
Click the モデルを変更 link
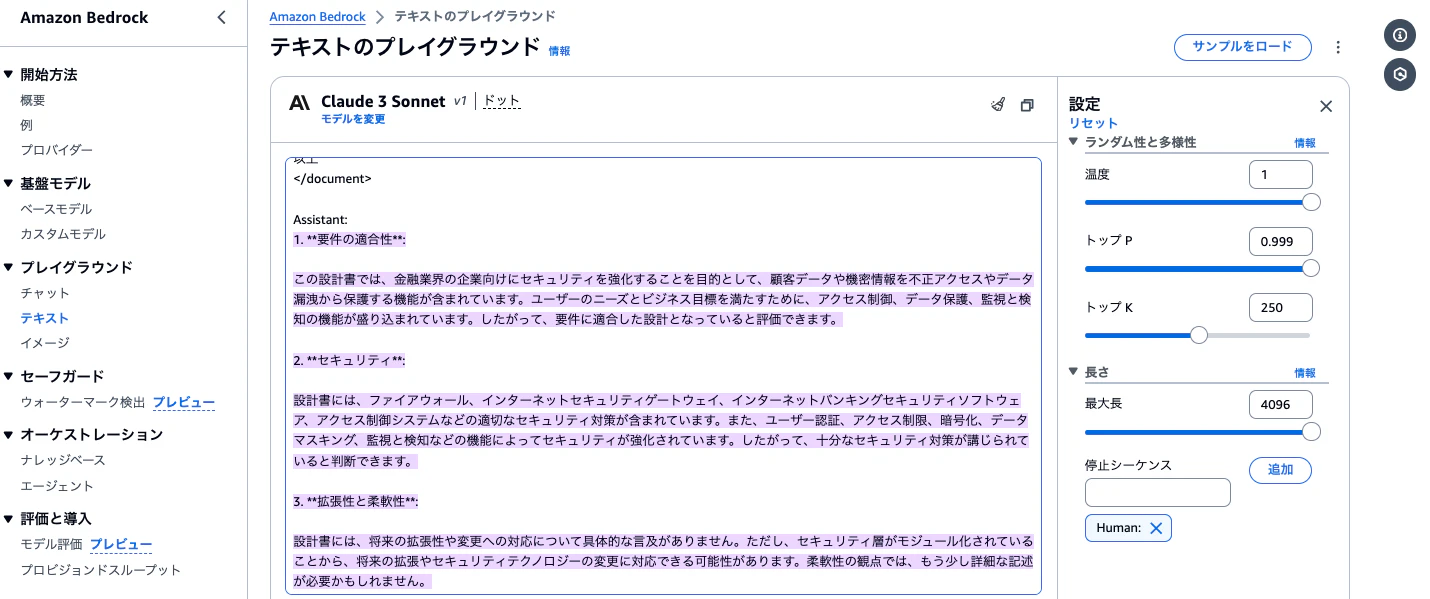(353, 119)
